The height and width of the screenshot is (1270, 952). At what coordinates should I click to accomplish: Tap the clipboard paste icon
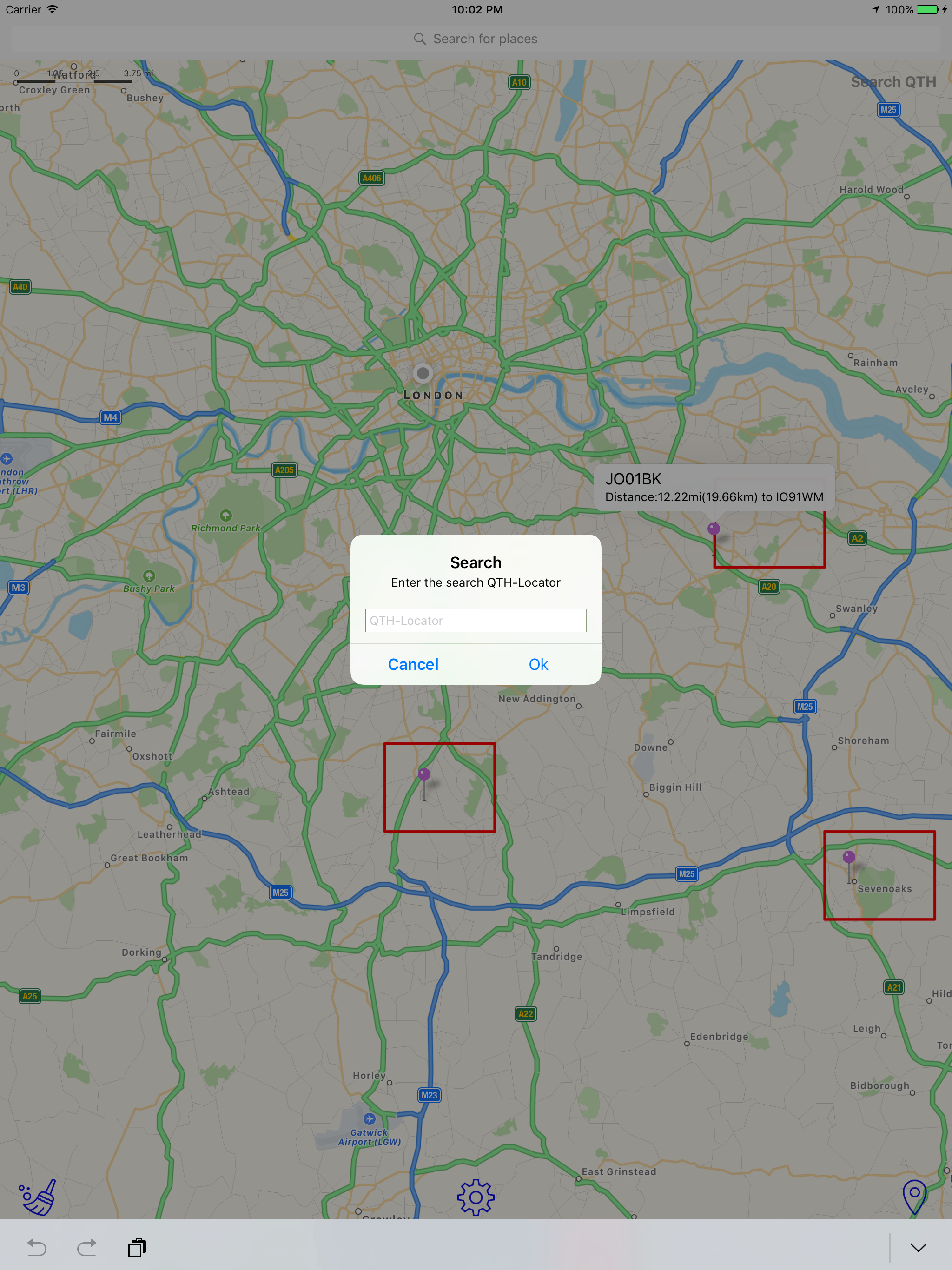coord(137,1247)
